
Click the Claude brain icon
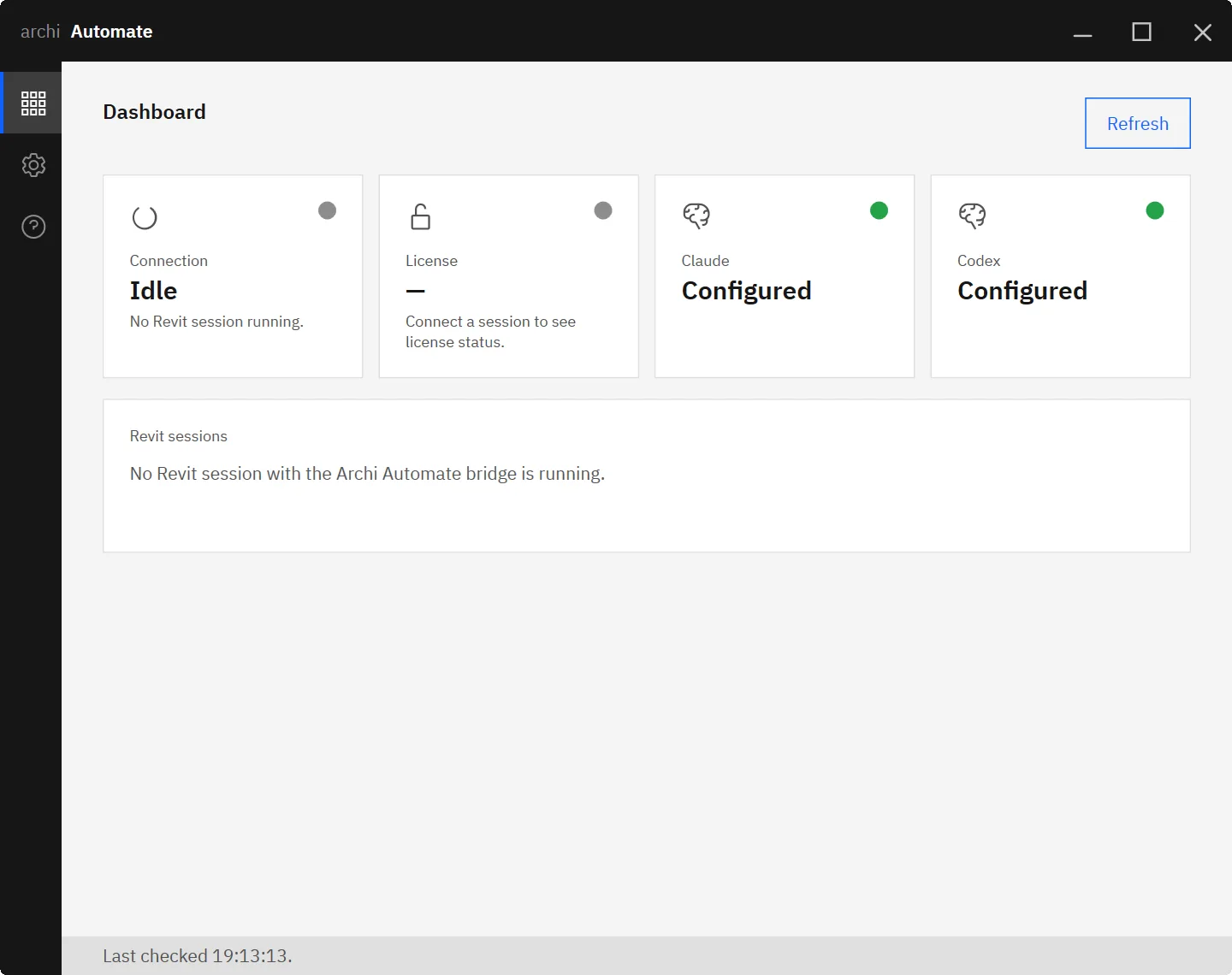[696, 216]
